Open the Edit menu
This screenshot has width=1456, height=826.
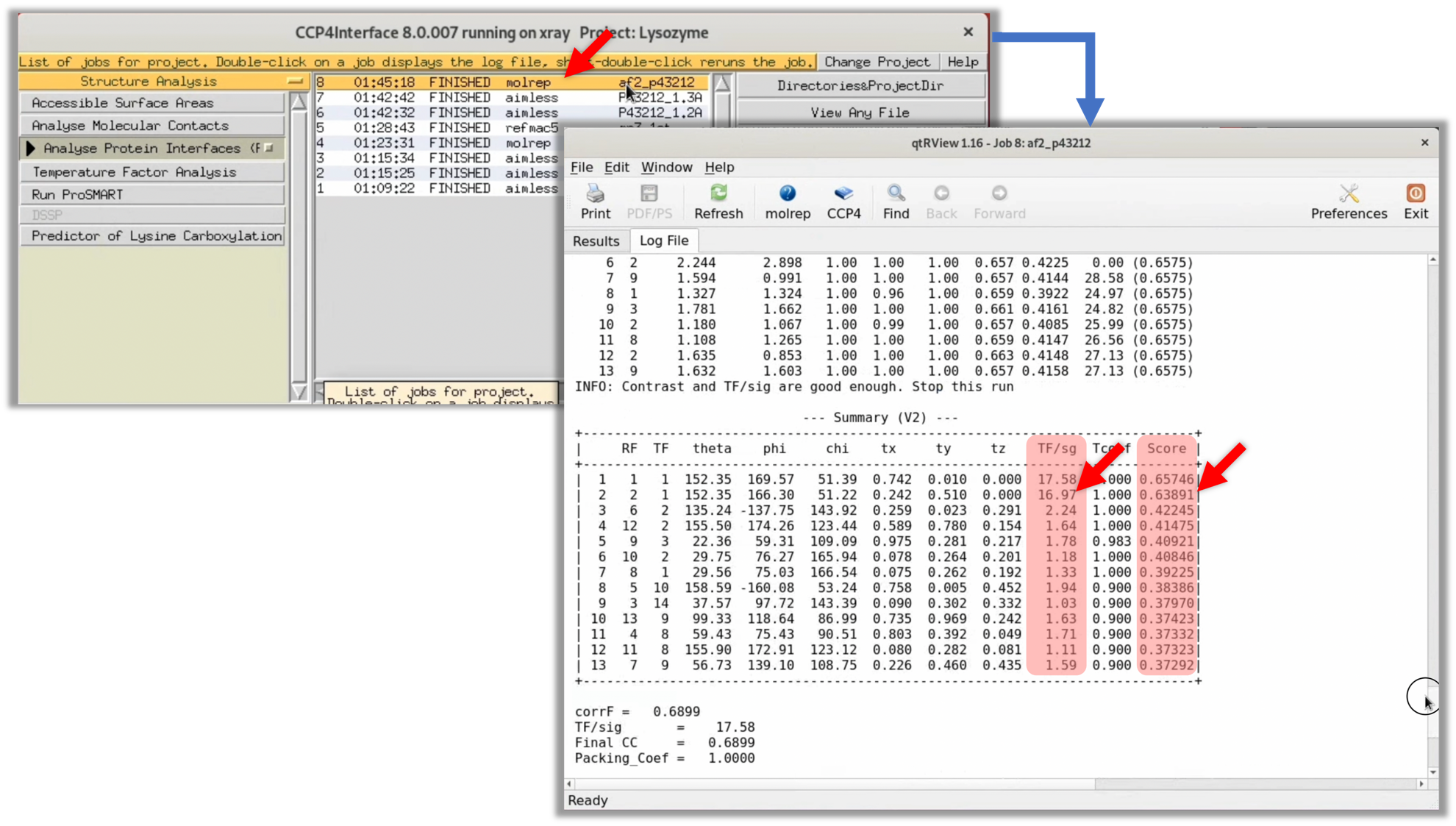click(616, 168)
